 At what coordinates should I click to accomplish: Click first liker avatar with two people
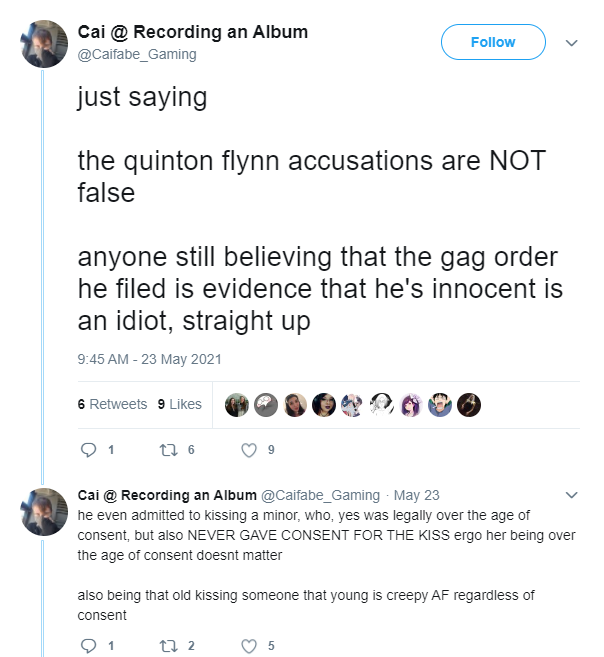click(x=237, y=405)
